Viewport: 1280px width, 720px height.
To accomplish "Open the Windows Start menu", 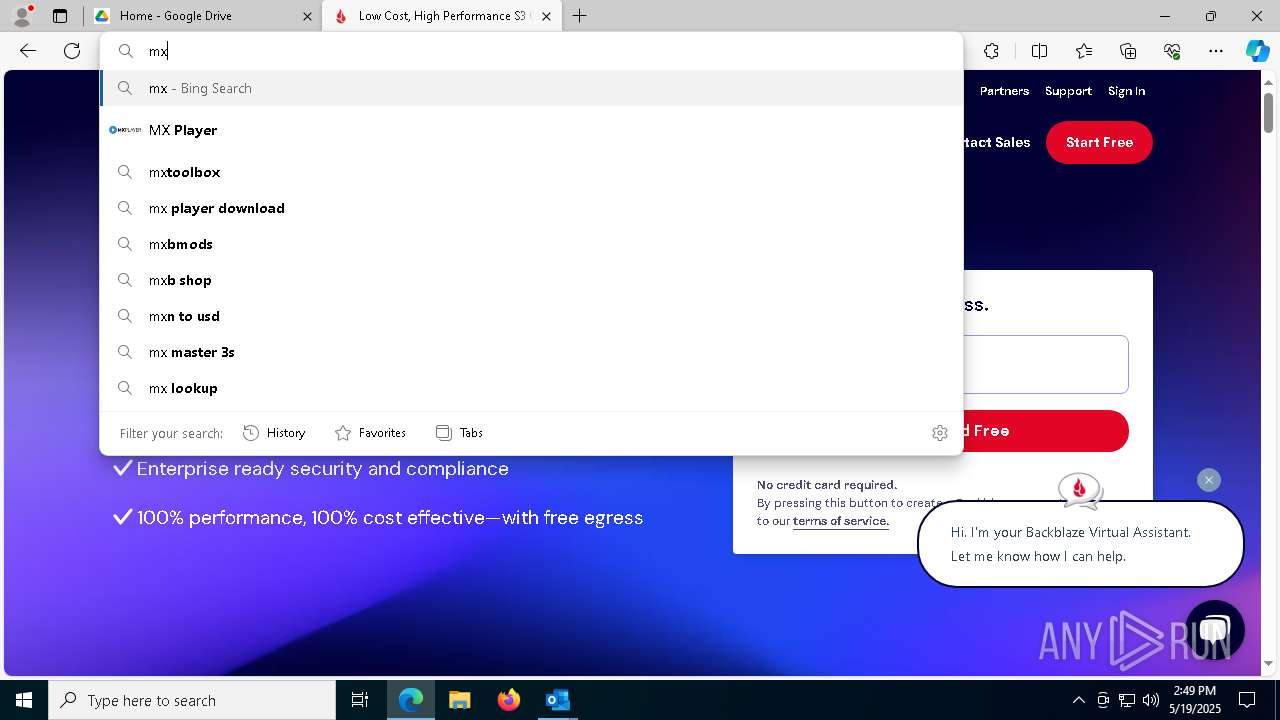I will click(24, 700).
